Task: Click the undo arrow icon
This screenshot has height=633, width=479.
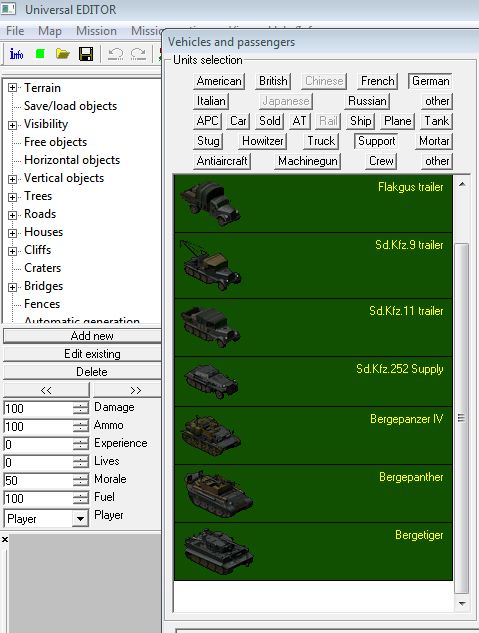Action: 115,54
